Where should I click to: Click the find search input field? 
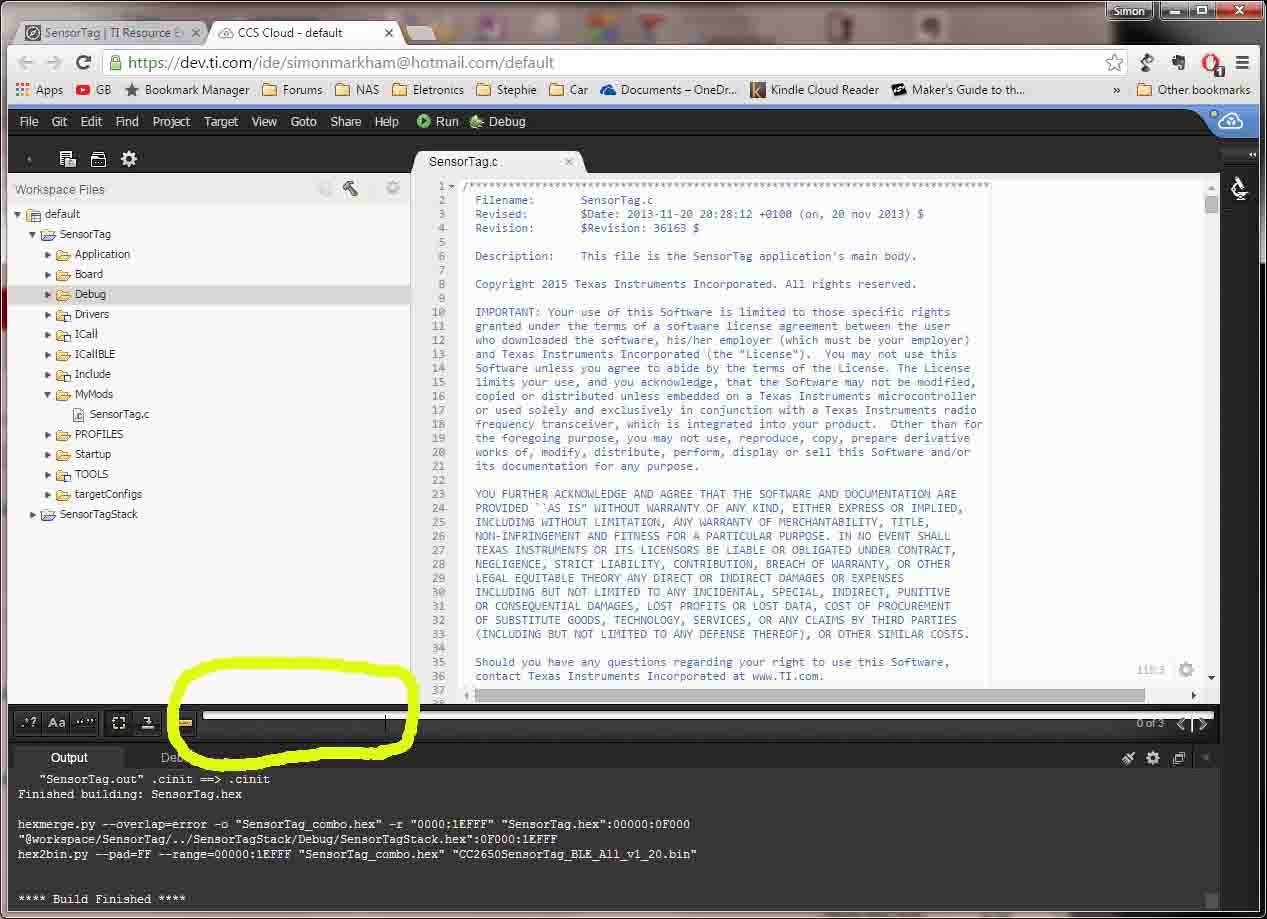pyautogui.click(x=660, y=723)
